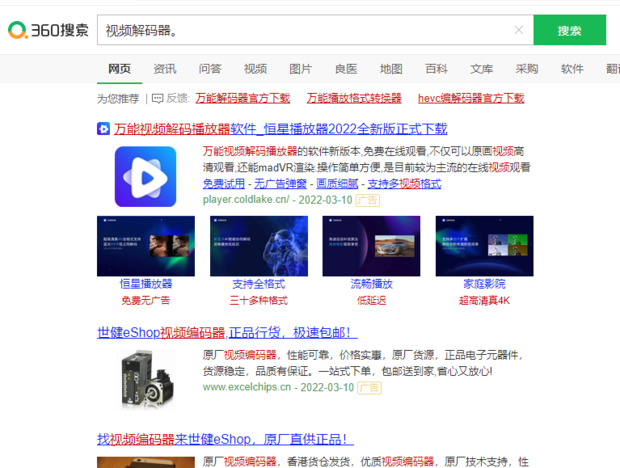Image resolution: width=620 pixels, height=468 pixels.
Task: Click the 低延迟 red caption
Action: tap(372, 301)
